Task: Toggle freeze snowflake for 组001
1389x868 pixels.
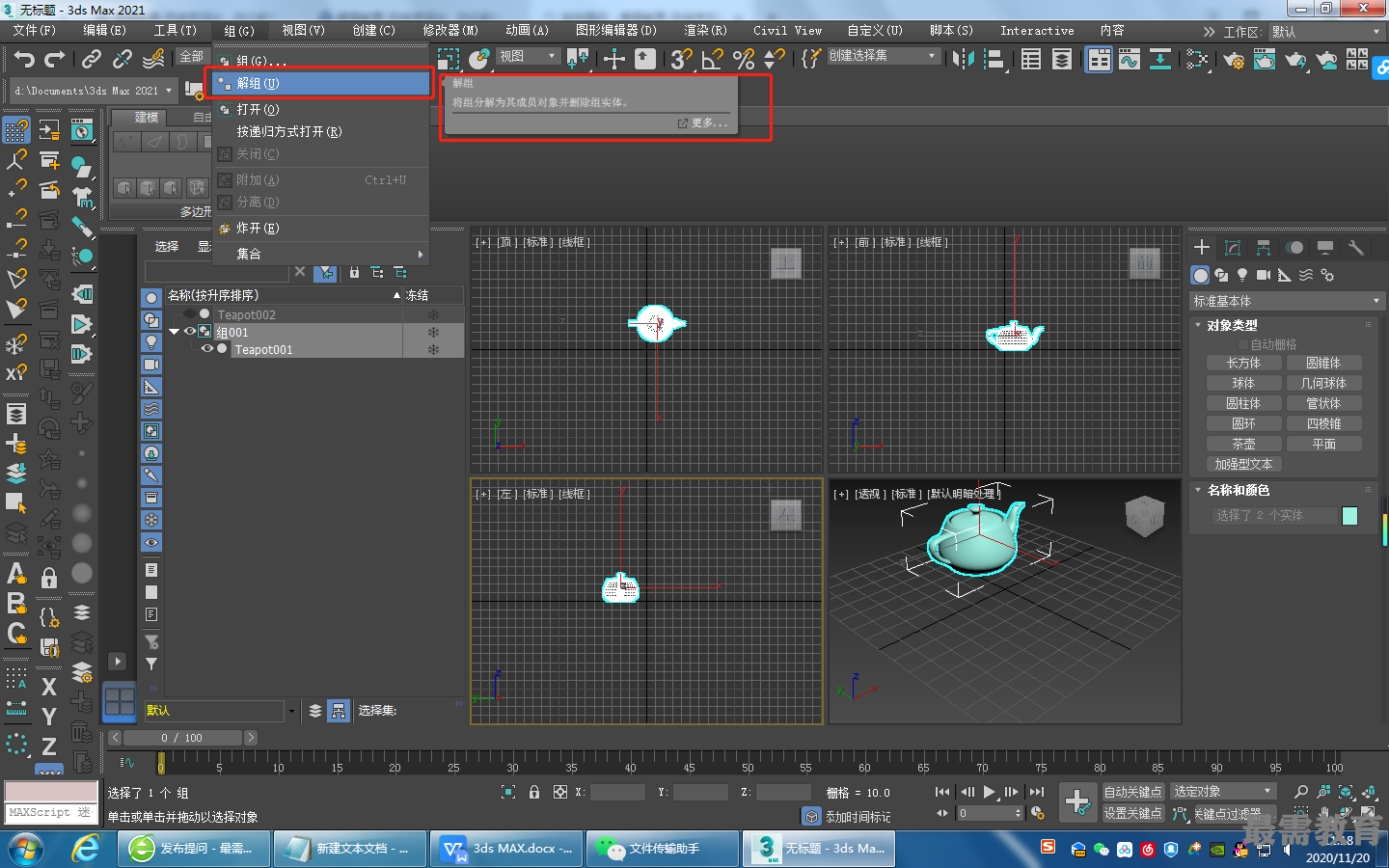Action: click(x=433, y=332)
